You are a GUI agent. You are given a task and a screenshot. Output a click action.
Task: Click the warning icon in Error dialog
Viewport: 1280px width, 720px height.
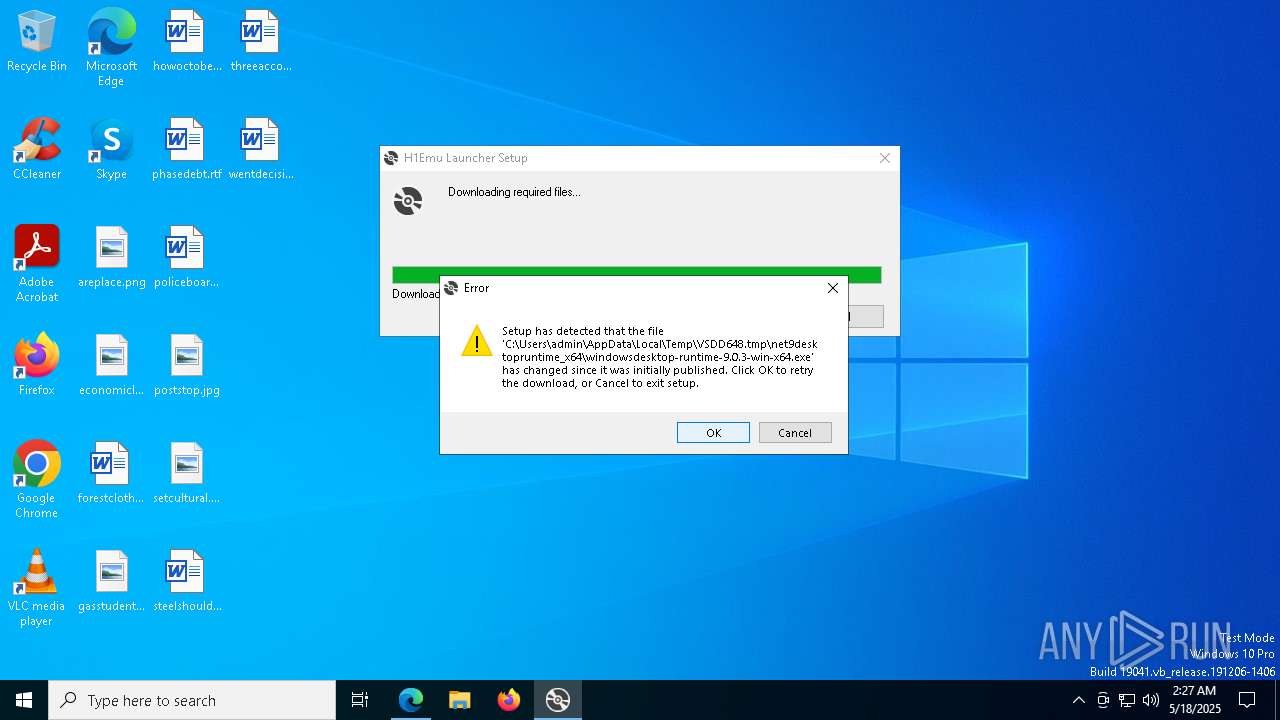click(x=477, y=340)
